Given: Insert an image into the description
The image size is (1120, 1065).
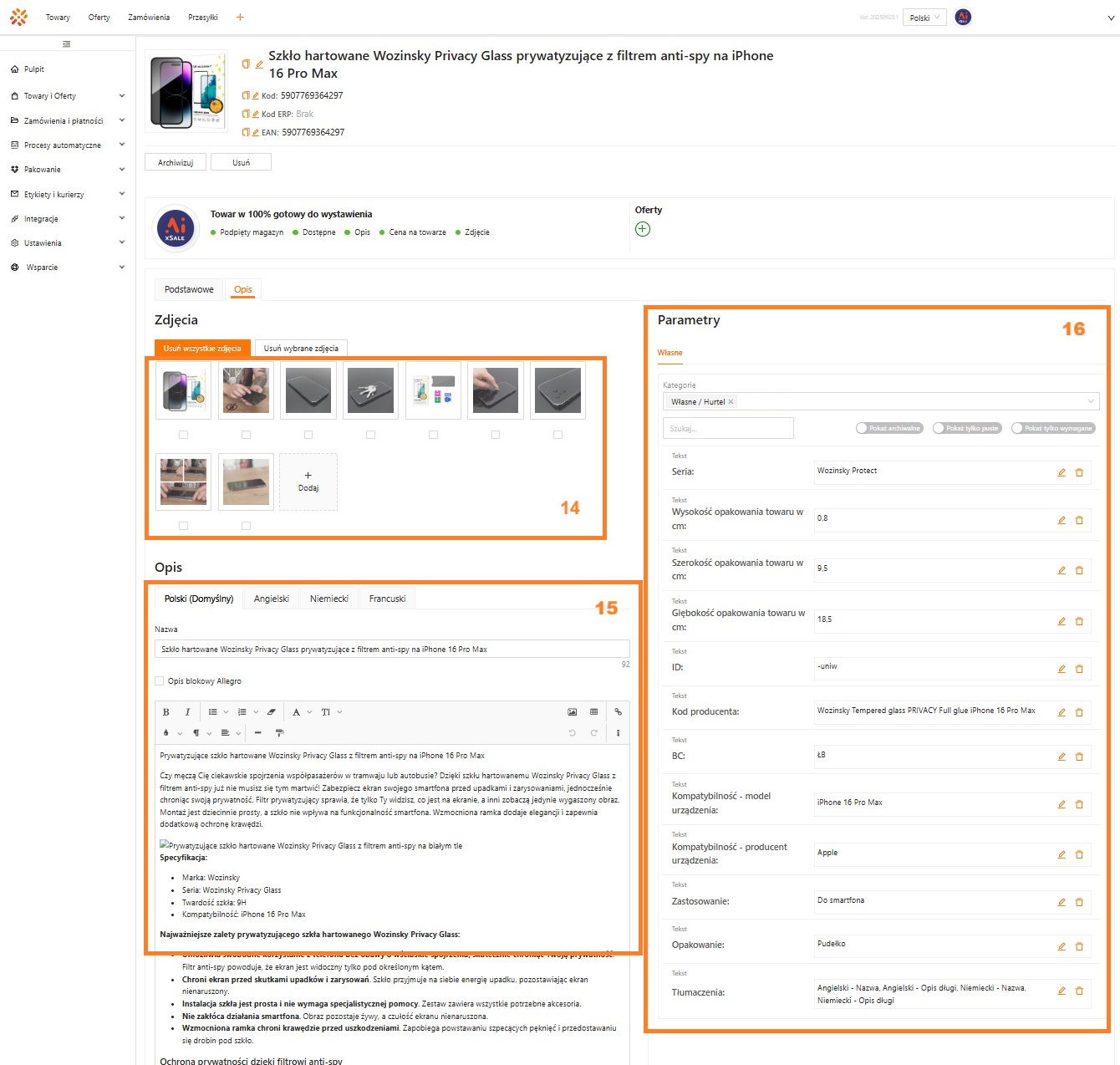Looking at the screenshot, I should coord(572,712).
